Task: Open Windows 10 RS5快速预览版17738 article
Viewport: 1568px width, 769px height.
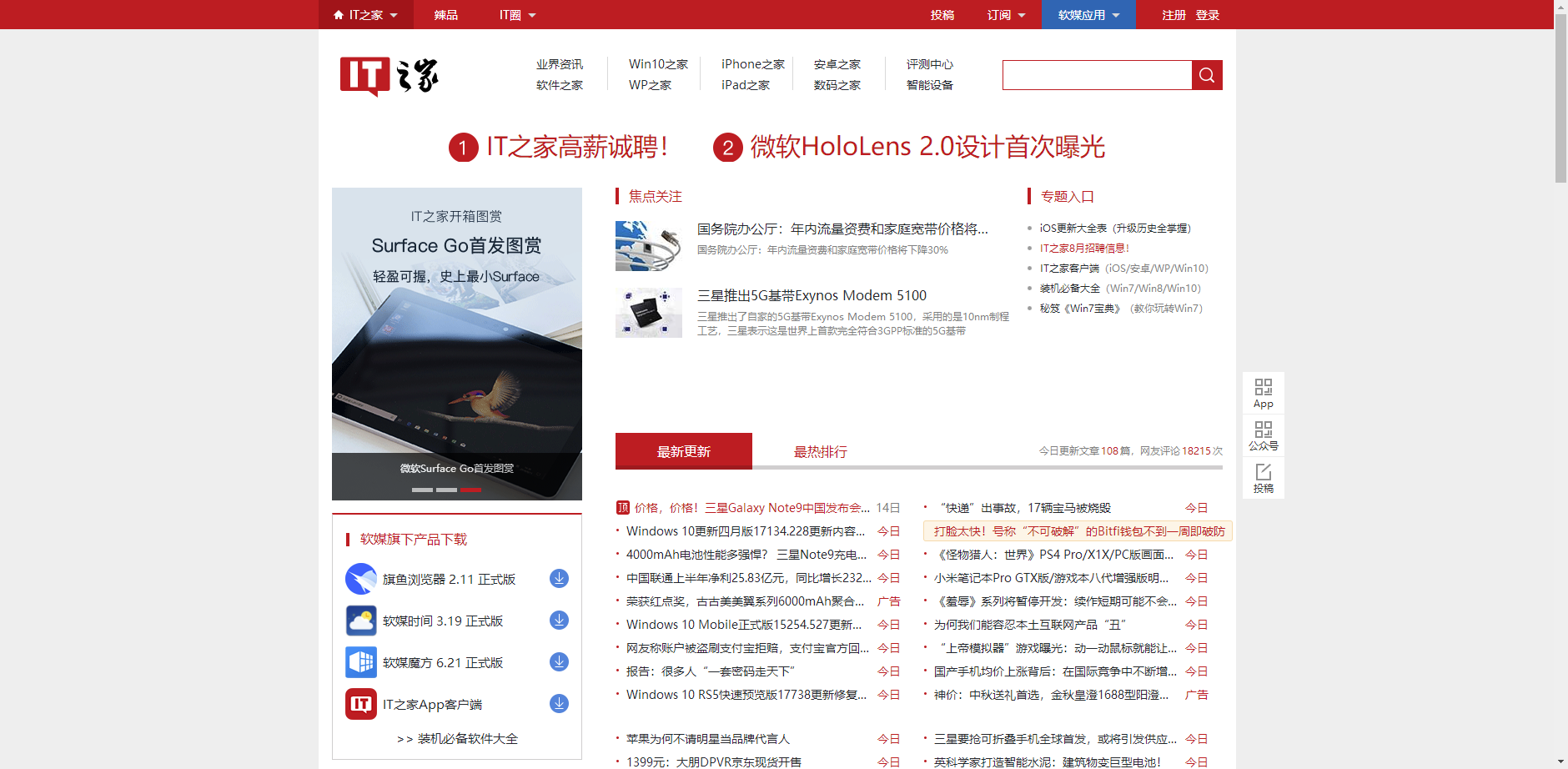Action: (746, 694)
